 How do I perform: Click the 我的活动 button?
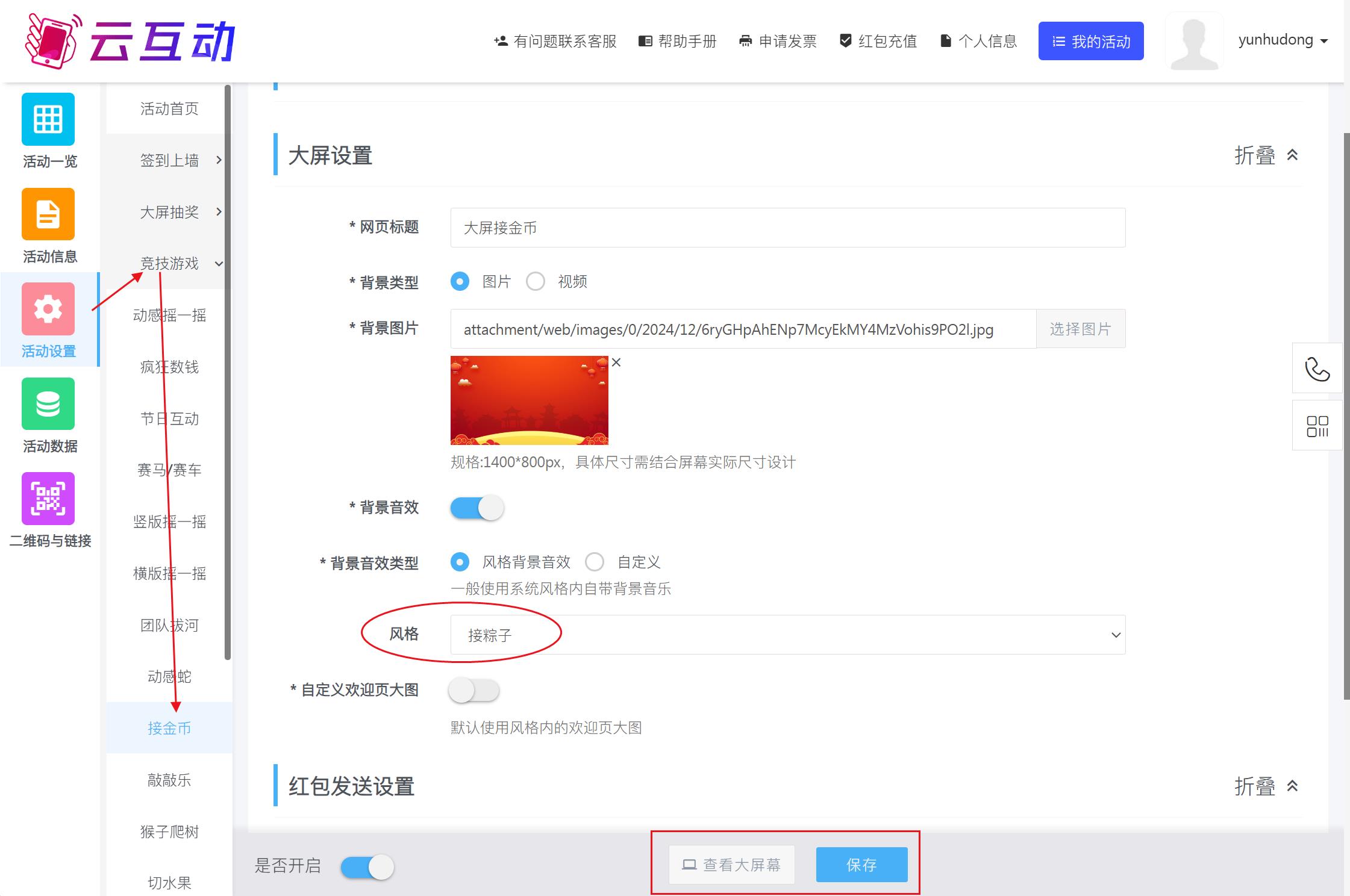[x=1090, y=41]
